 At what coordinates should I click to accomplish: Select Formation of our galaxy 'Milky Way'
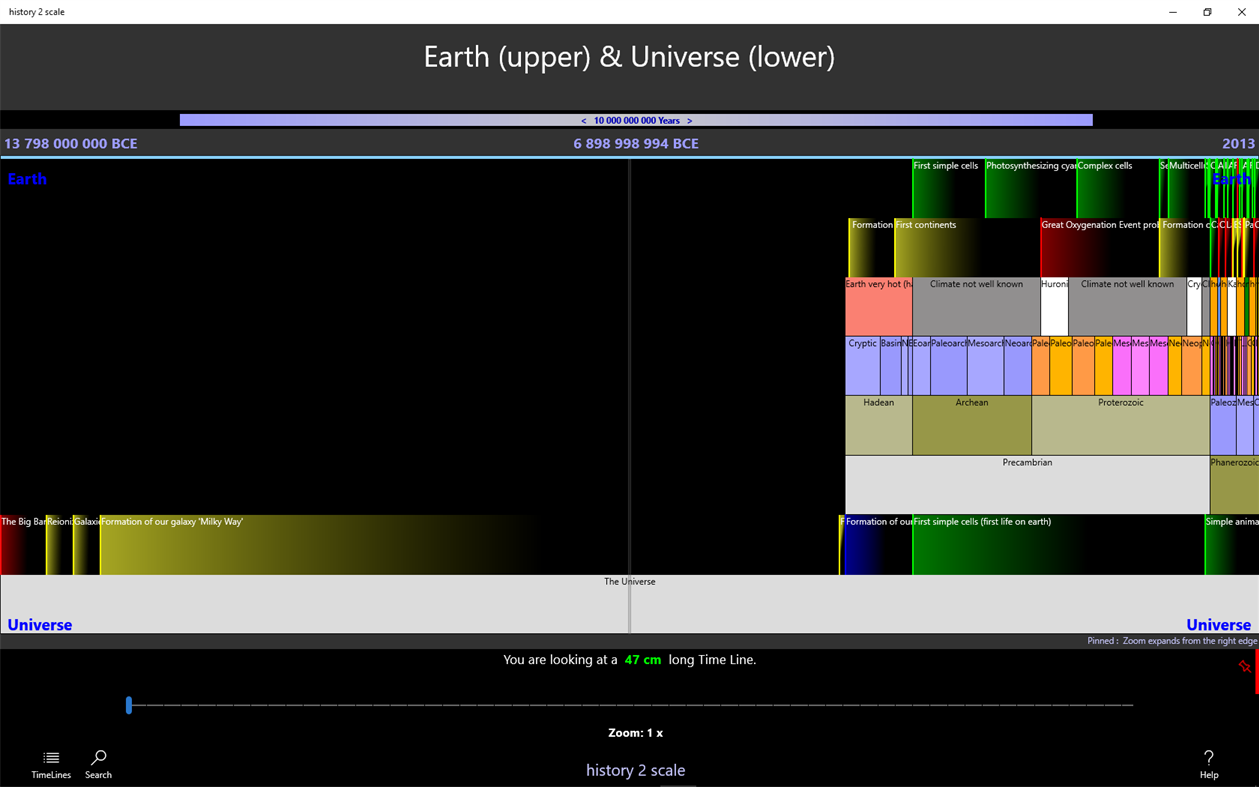coord(320,545)
